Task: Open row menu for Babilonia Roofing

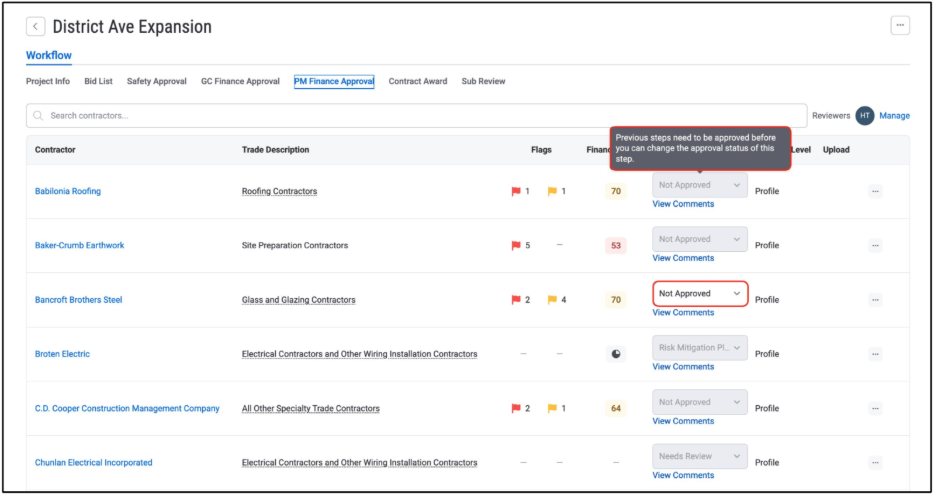Action: (875, 192)
